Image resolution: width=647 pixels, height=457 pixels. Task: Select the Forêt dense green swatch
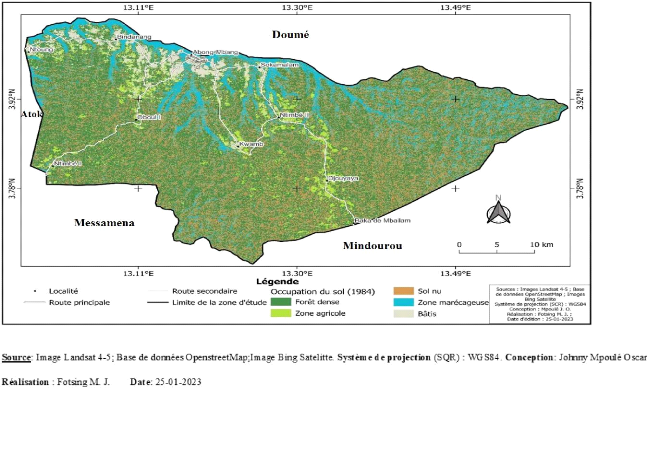click(281, 302)
